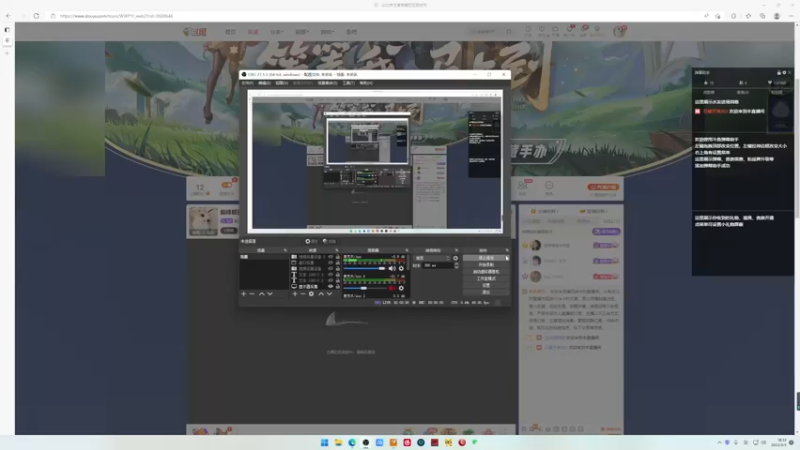Open transition properties gear in Scene Transitions
The image size is (800, 450).
456,258
